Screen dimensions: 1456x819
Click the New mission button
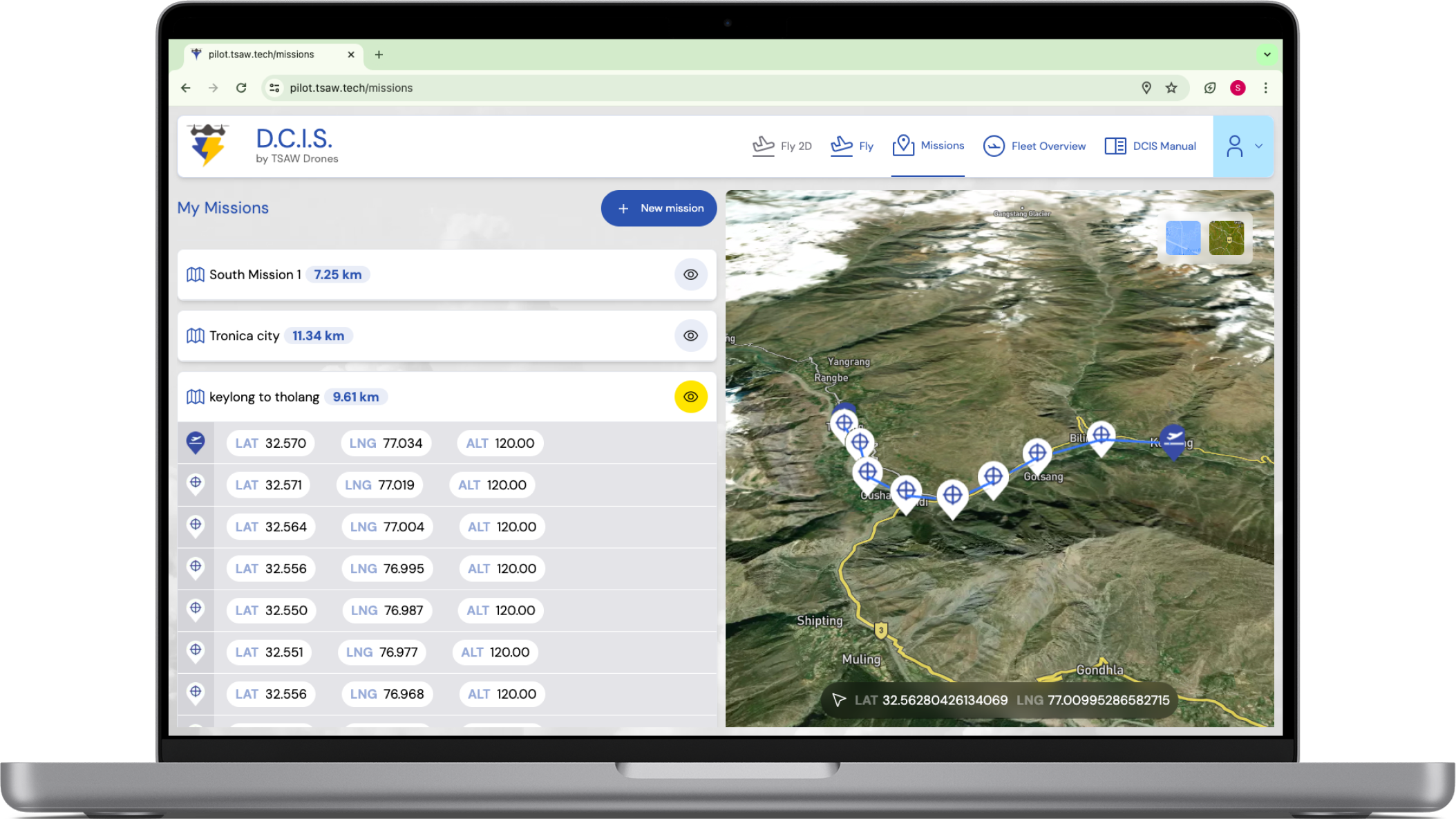pos(659,208)
